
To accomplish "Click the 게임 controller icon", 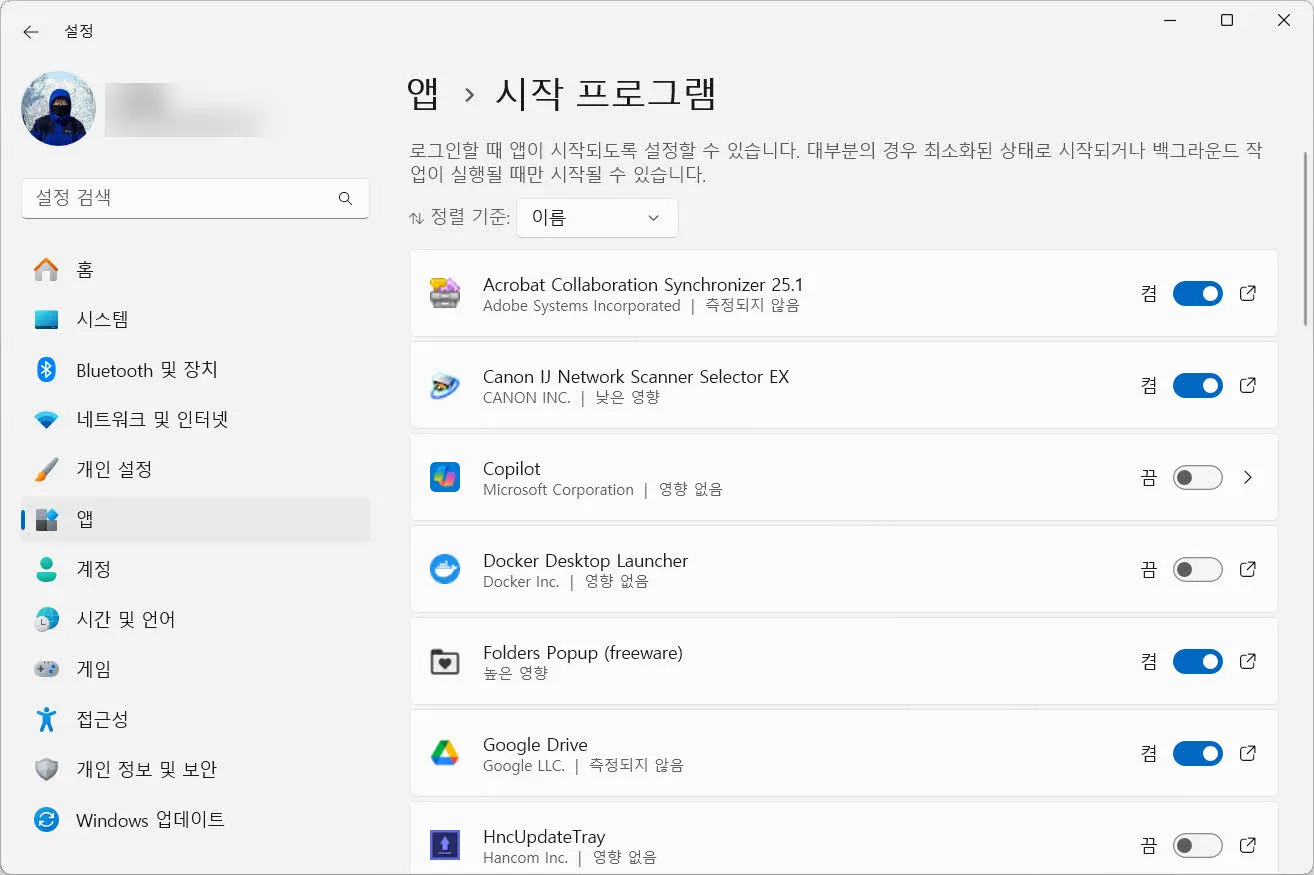I will [x=46, y=669].
